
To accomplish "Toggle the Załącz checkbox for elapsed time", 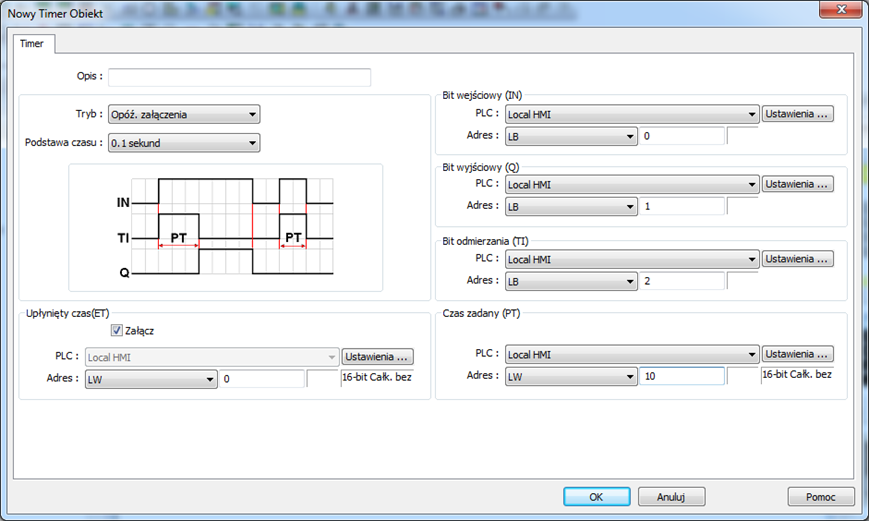I will 116,330.
